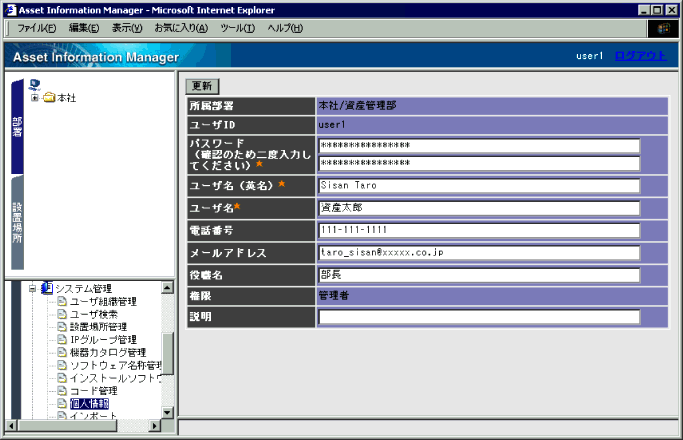Click the page icon beside 個人情報
The height and width of the screenshot is (440, 683).
pos(62,403)
